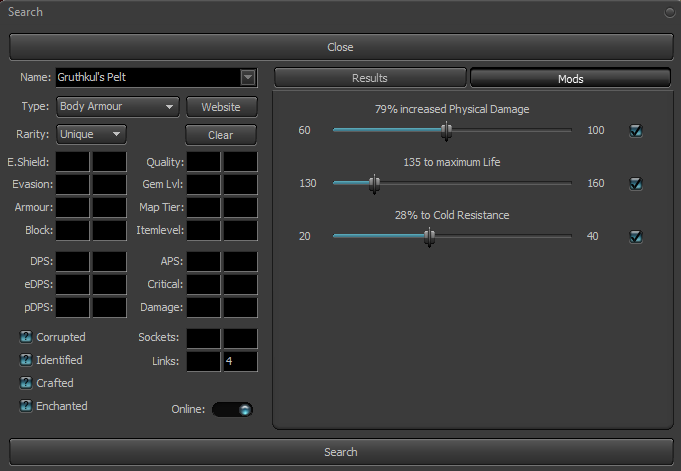Screen dimensions: 681x471
Task: Uncheck the Cold Resistance mod
Action: [636, 236]
